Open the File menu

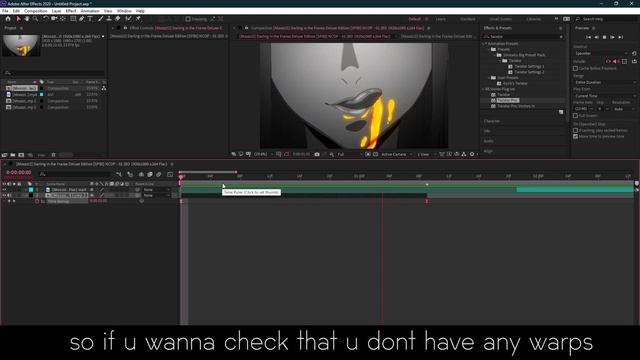click(5, 11)
